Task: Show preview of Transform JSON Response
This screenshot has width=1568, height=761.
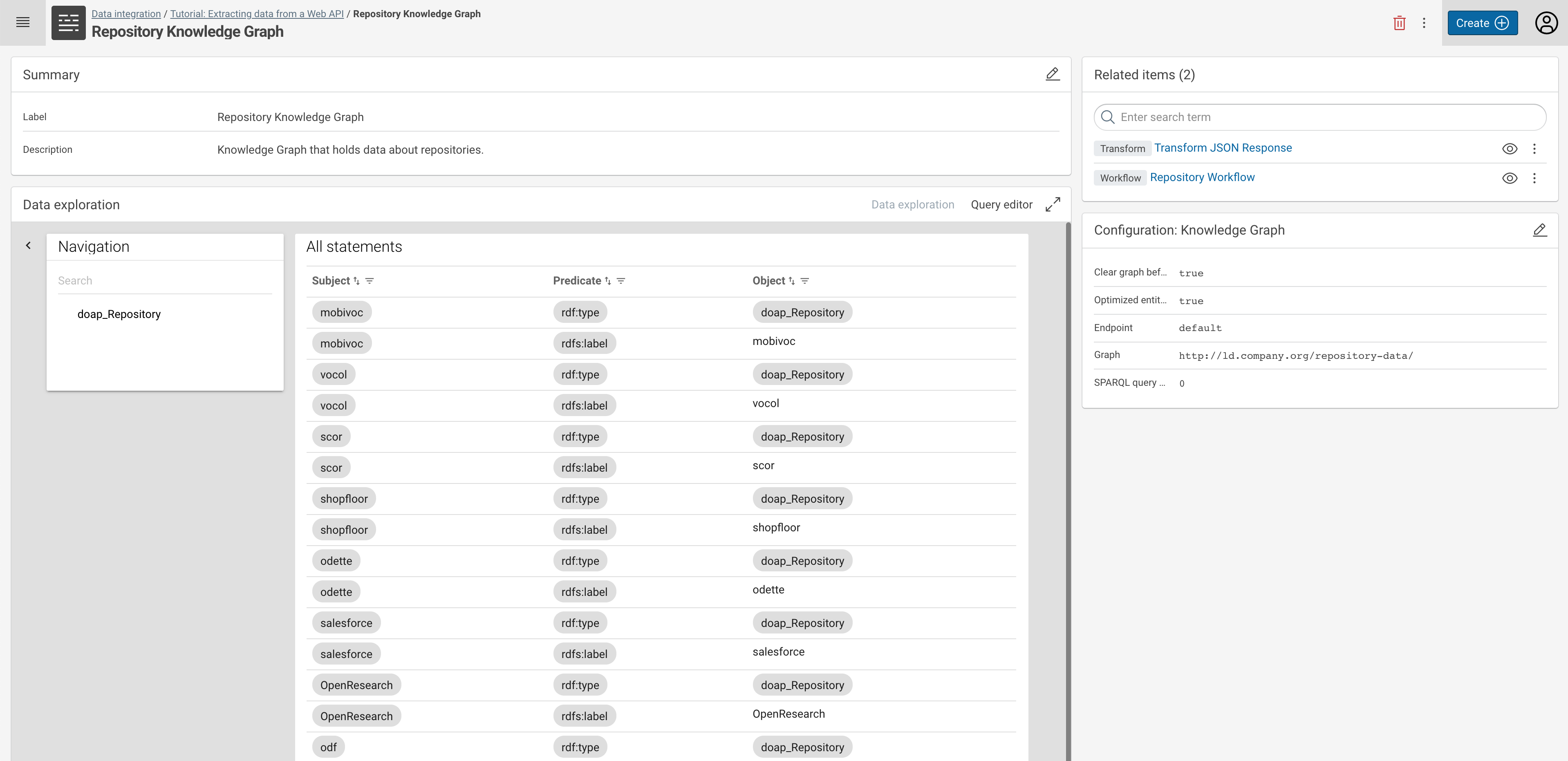Action: click(1510, 148)
